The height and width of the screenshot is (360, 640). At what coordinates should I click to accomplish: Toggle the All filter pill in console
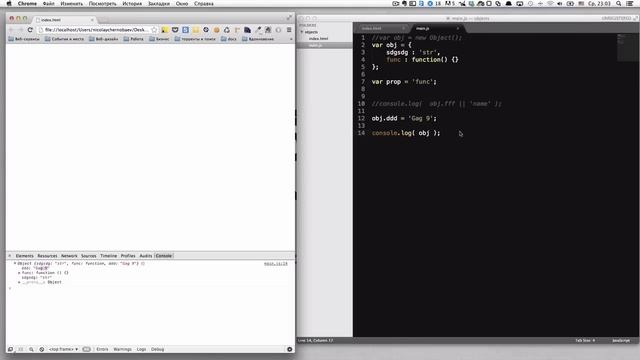click(87, 349)
